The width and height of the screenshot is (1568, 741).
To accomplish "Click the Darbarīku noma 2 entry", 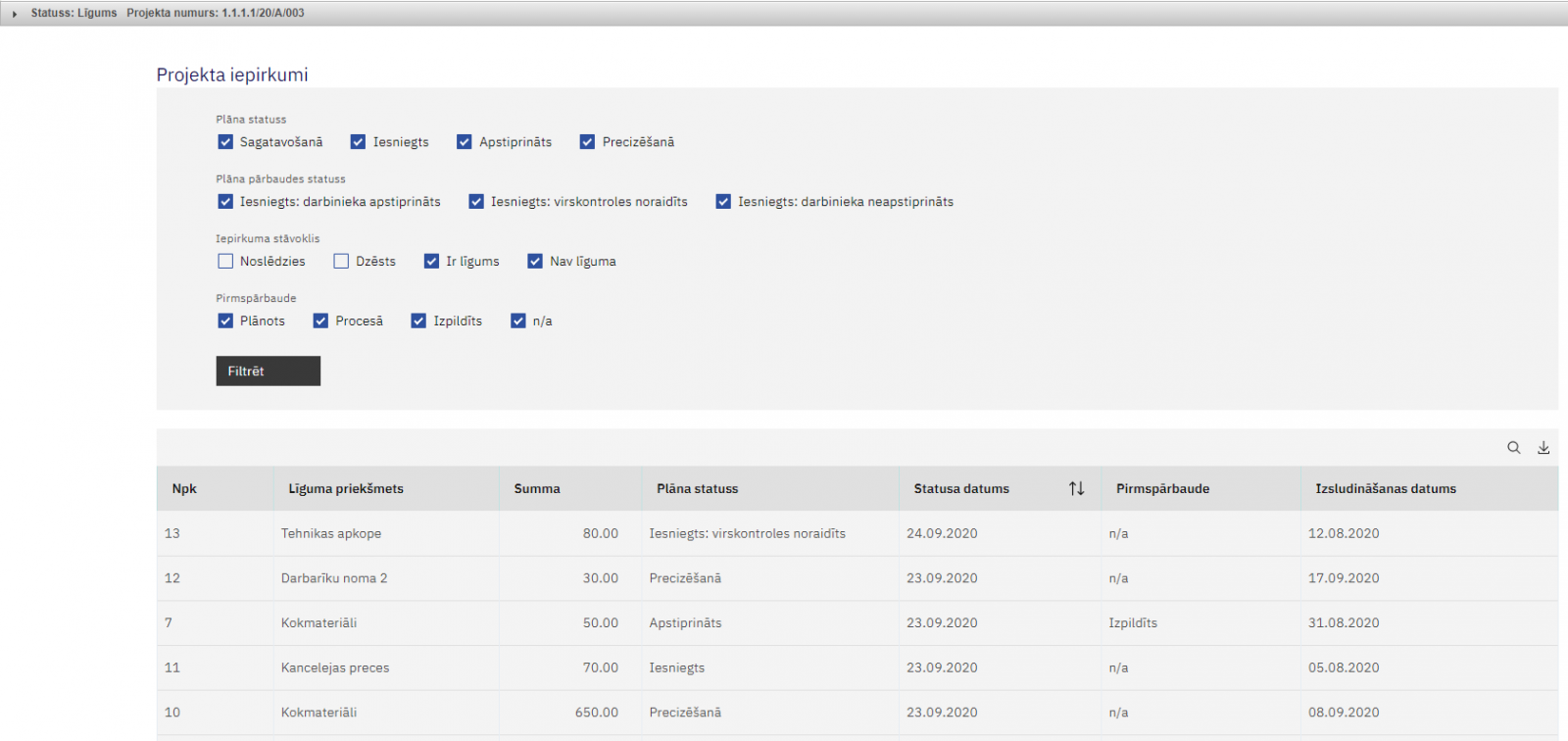I will tap(334, 578).
